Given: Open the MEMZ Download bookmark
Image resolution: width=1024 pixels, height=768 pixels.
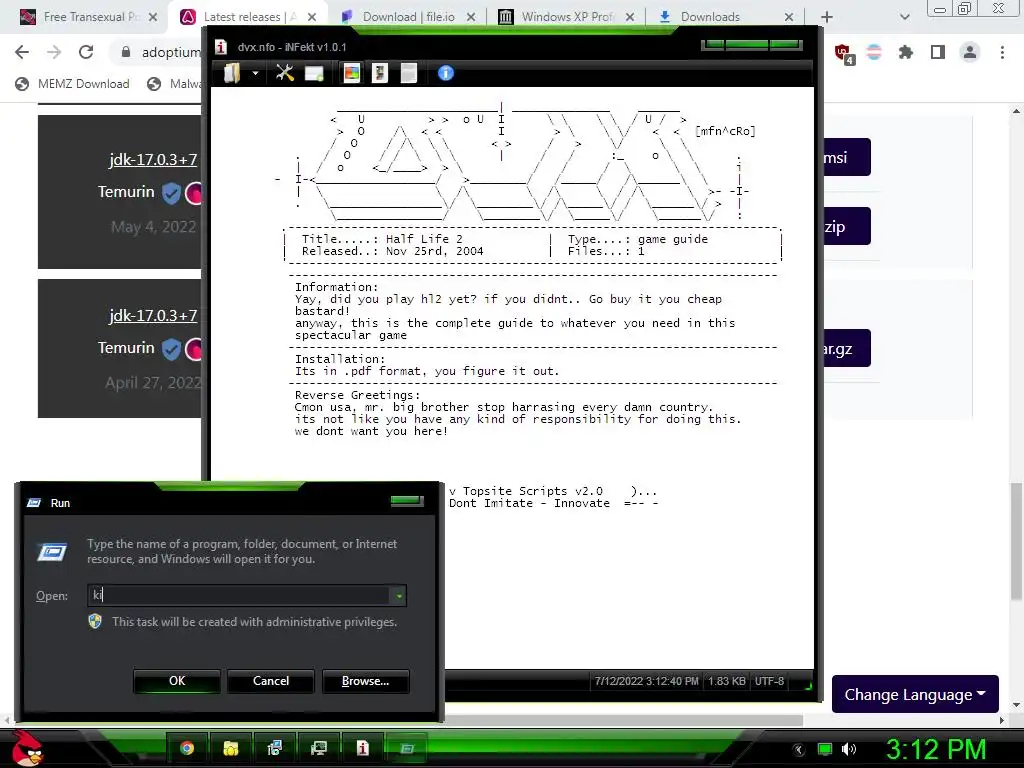Looking at the screenshot, I should click(x=73, y=84).
